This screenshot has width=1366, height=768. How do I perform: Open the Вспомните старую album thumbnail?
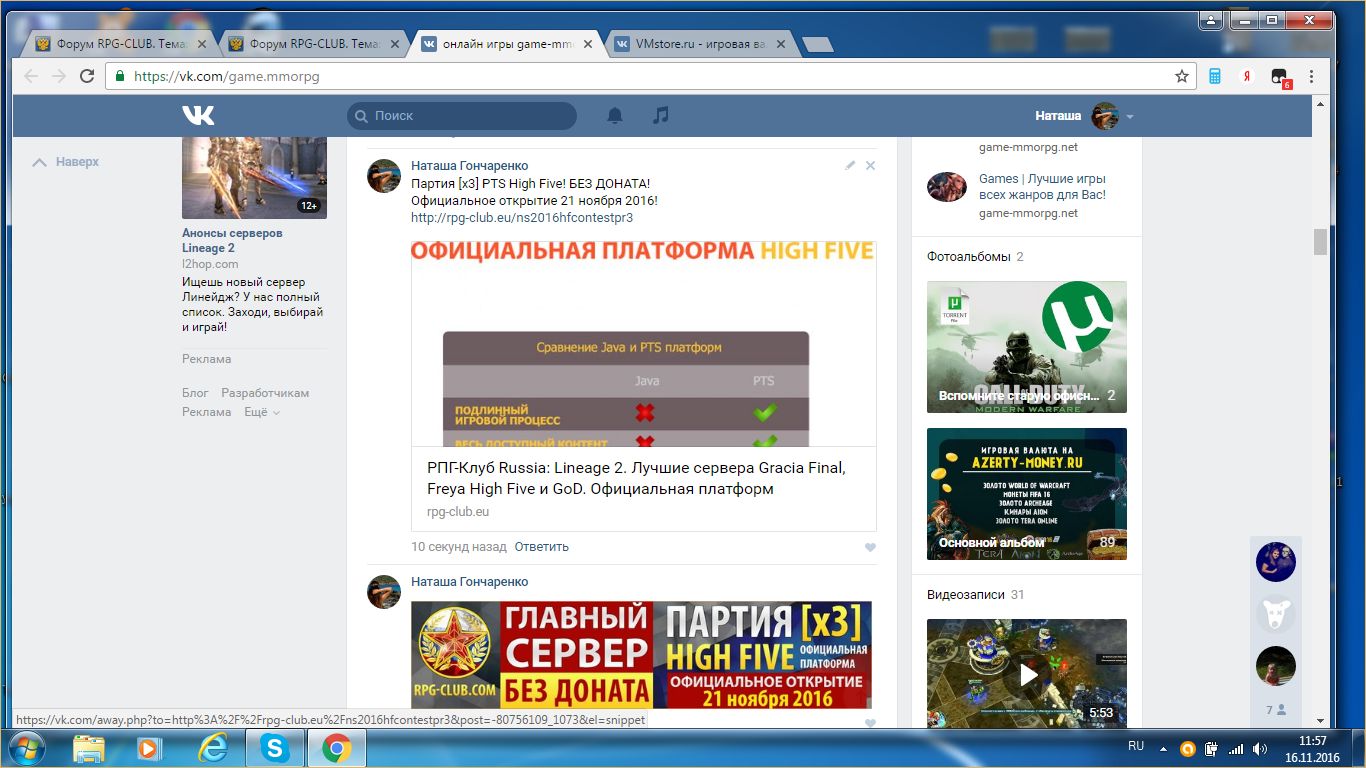pos(1027,347)
